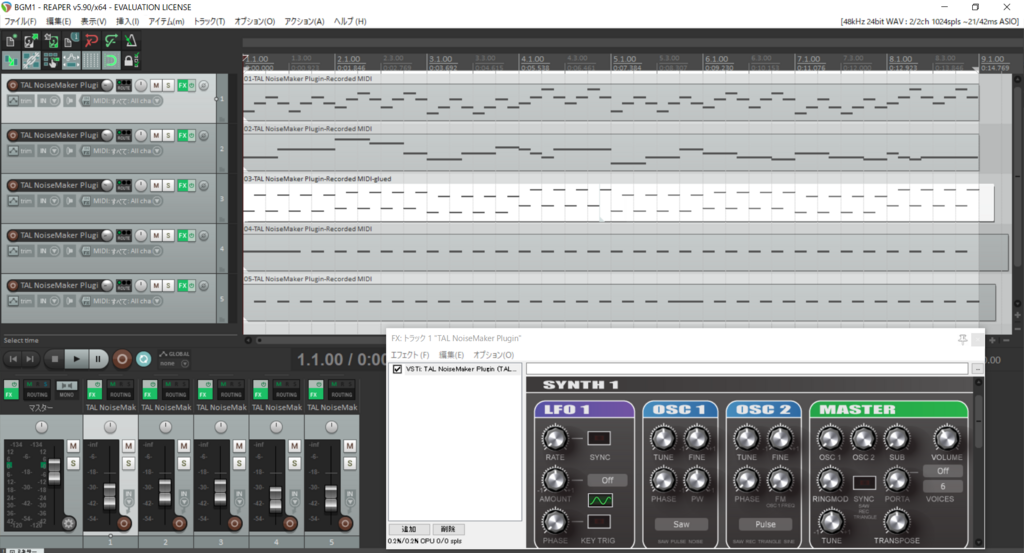This screenshot has width=1024, height=553.
Task: Click the 追加 button in FX window
Action: (409, 529)
